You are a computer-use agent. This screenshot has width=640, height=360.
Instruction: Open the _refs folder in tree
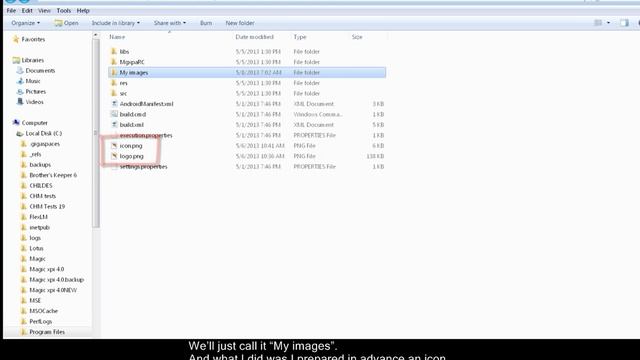pos(35,154)
